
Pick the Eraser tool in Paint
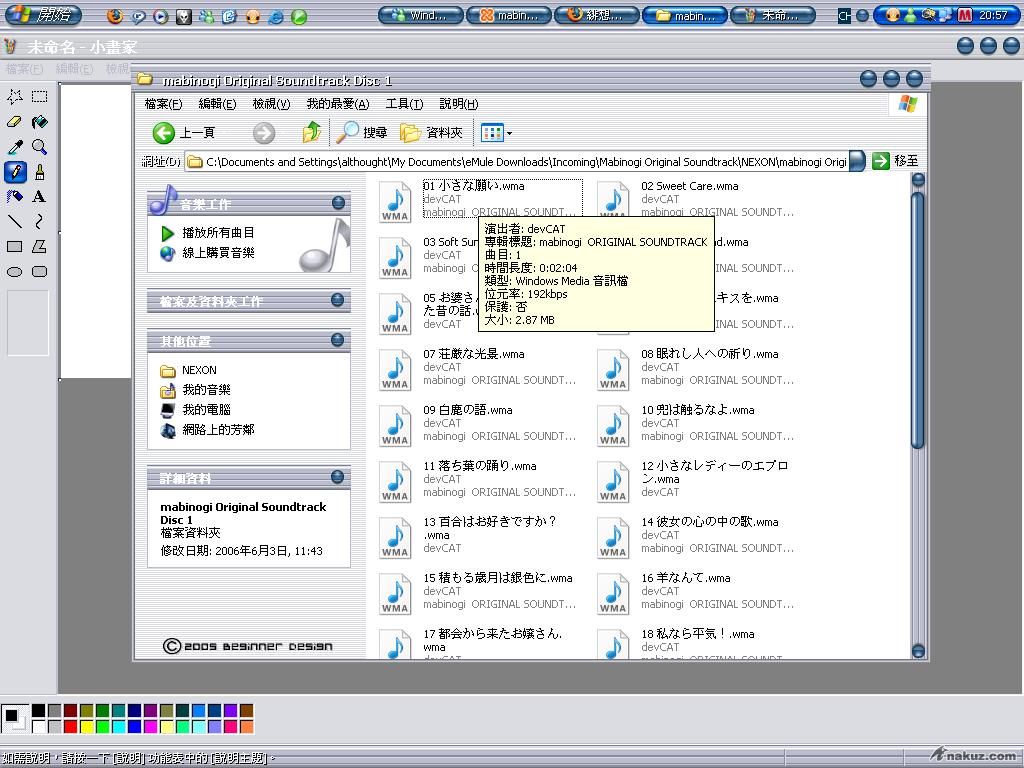pyautogui.click(x=14, y=121)
